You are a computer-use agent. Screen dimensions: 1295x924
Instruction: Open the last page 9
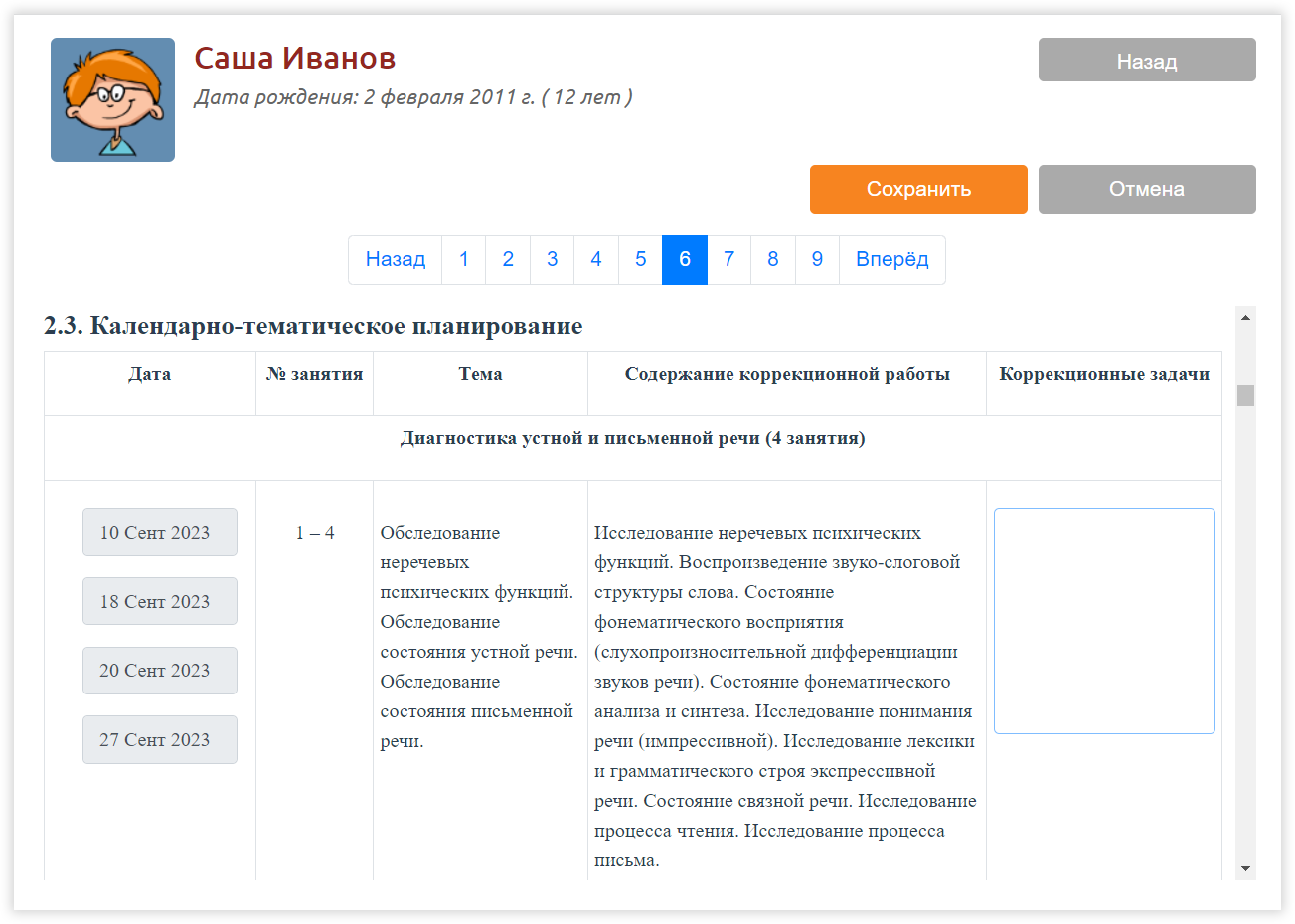817,260
